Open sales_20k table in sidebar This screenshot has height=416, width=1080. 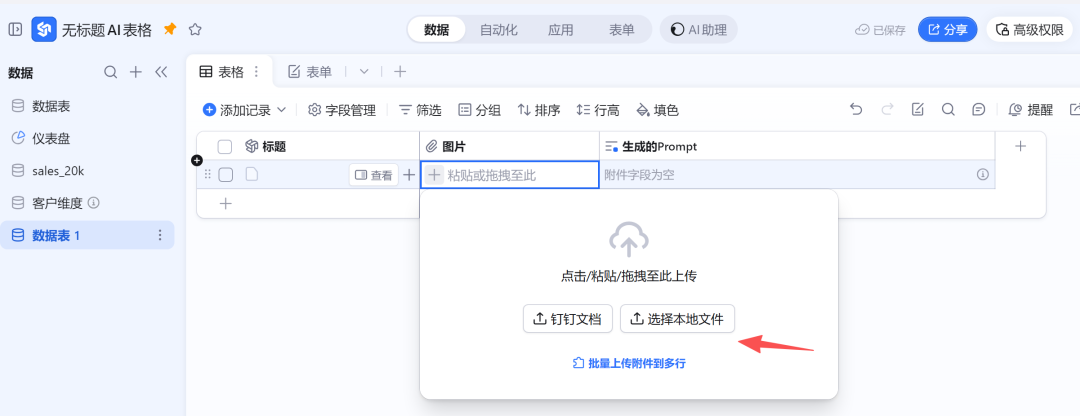click(87, 171)
